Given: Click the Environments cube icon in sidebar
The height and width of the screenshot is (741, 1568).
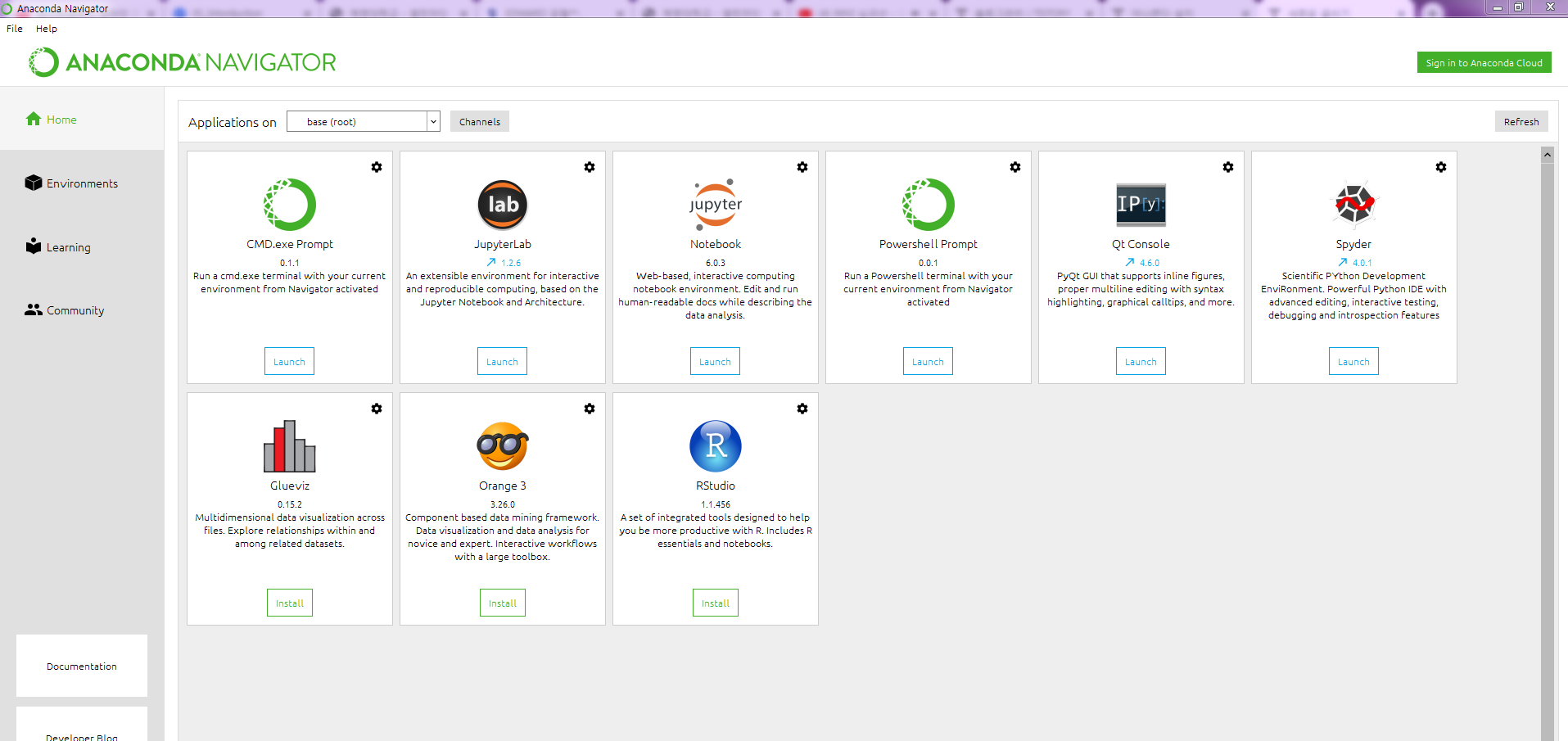Looking at the screenshot, I should 34,183.
